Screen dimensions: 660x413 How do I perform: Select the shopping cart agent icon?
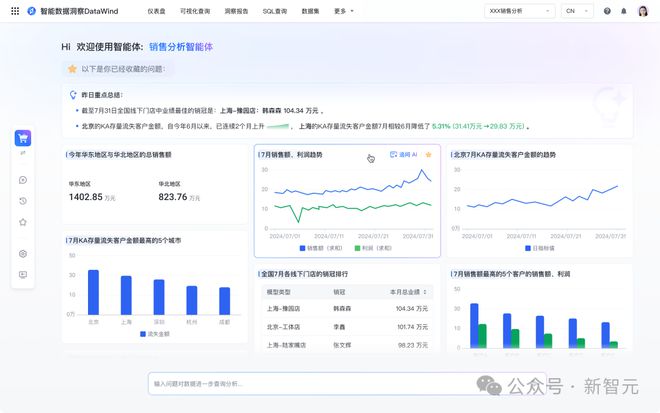point(23,138)
